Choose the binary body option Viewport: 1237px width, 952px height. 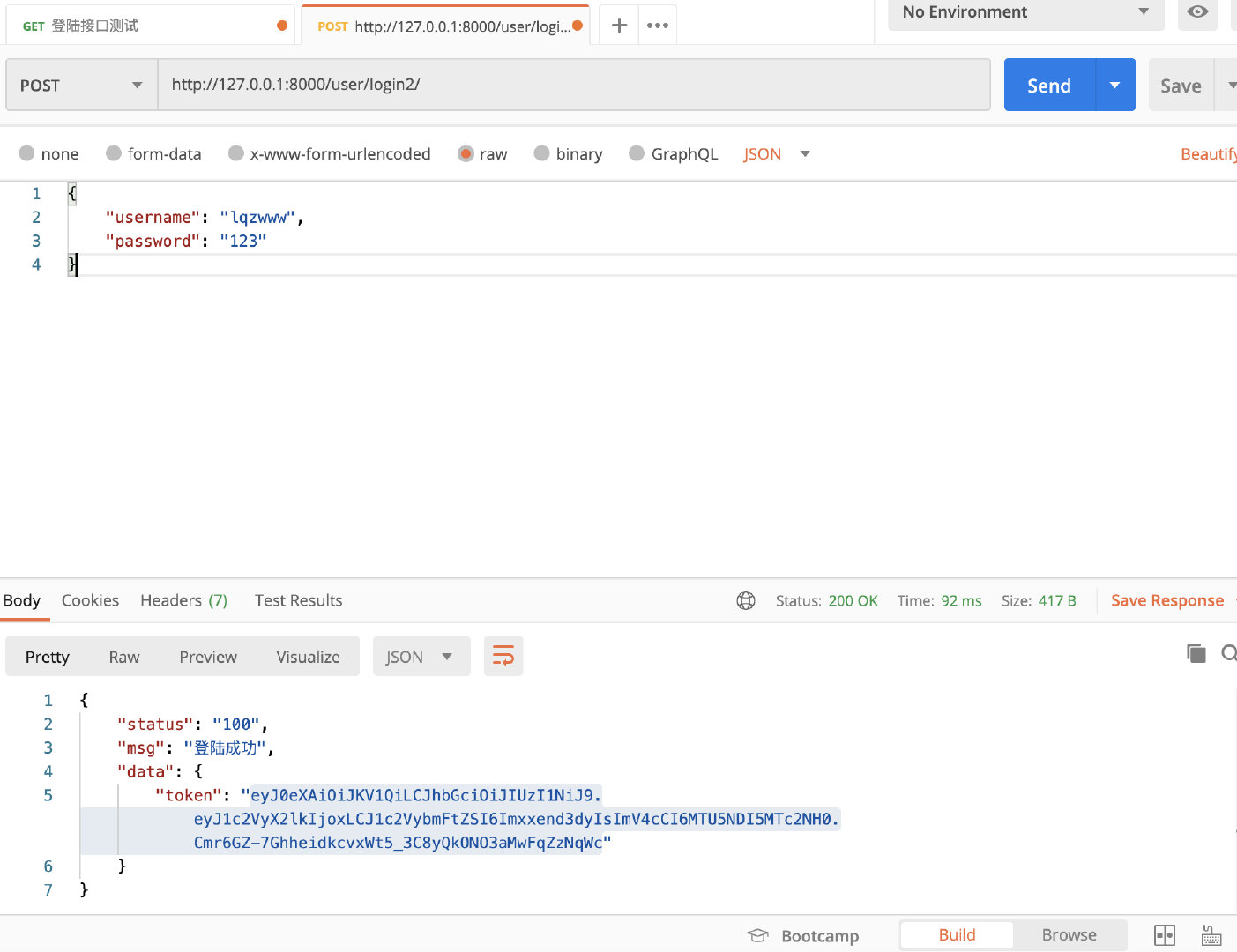pos(542,153)
